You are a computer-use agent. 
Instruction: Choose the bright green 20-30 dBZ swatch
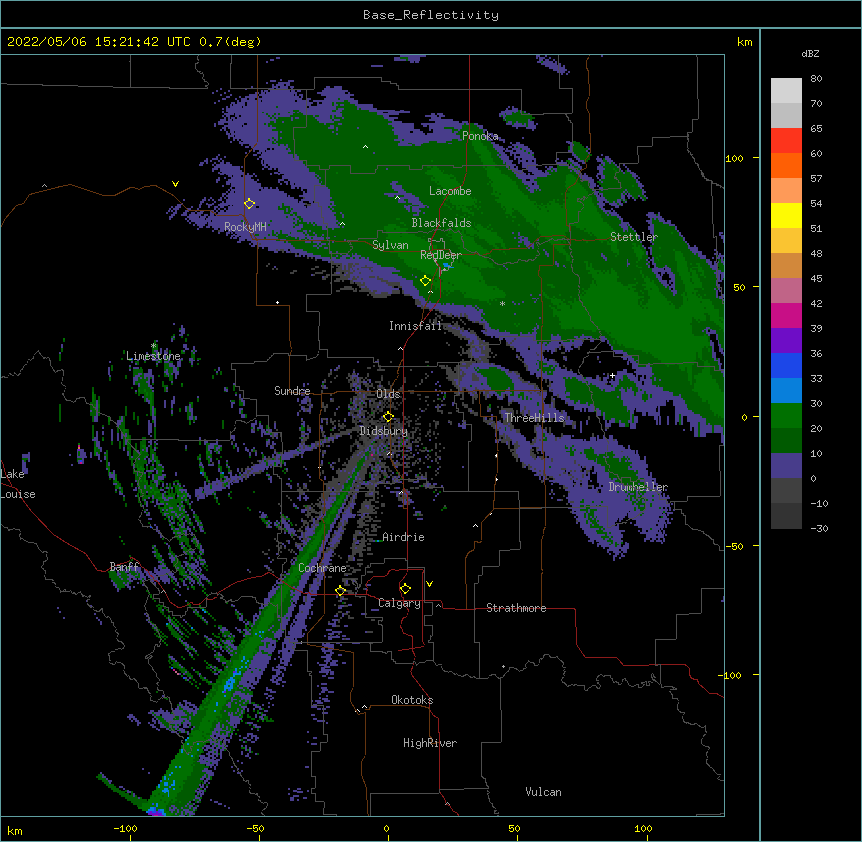786,416
